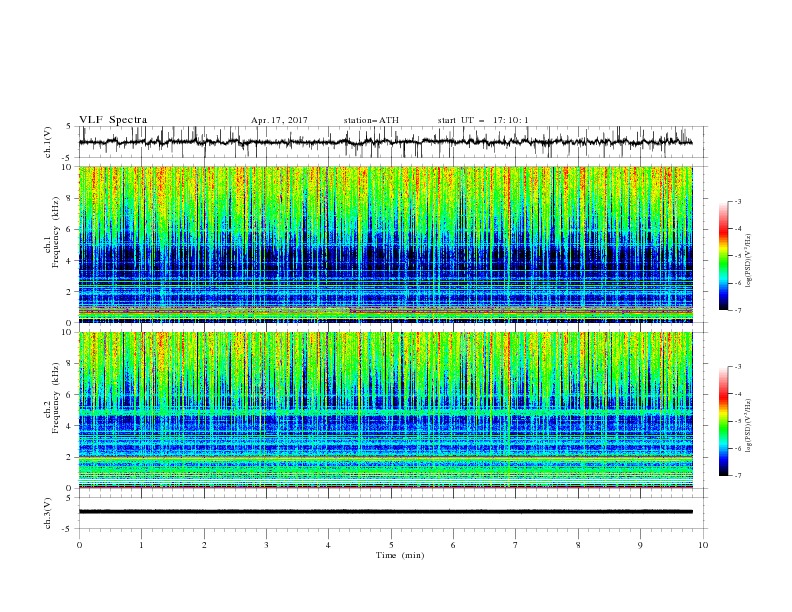Click the ch.1 colorbar "log(PSD)(V²/Hz)" label
This screenshot has height=612, width=792.
pyautogui.click(x=748, y=261)
